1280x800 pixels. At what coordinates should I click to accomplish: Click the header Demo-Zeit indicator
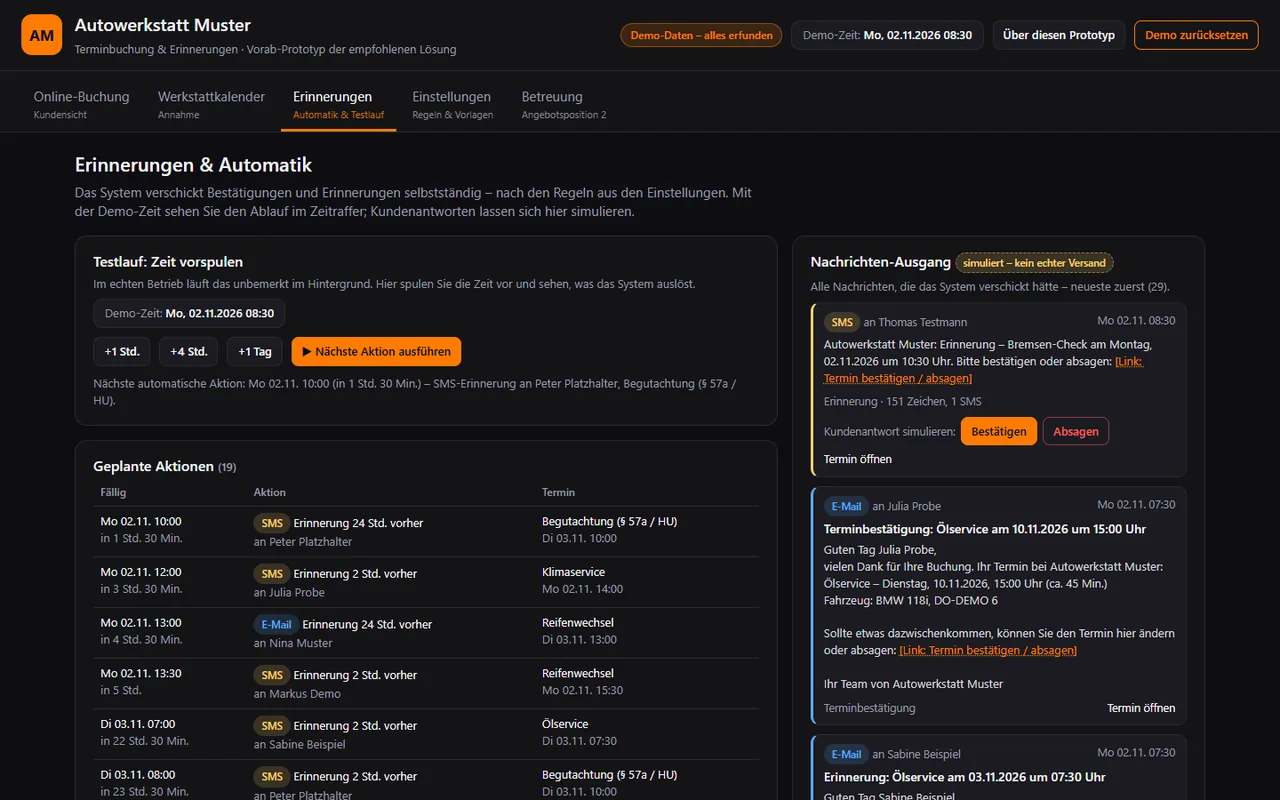pyautogui.click(x=887, y=35)
